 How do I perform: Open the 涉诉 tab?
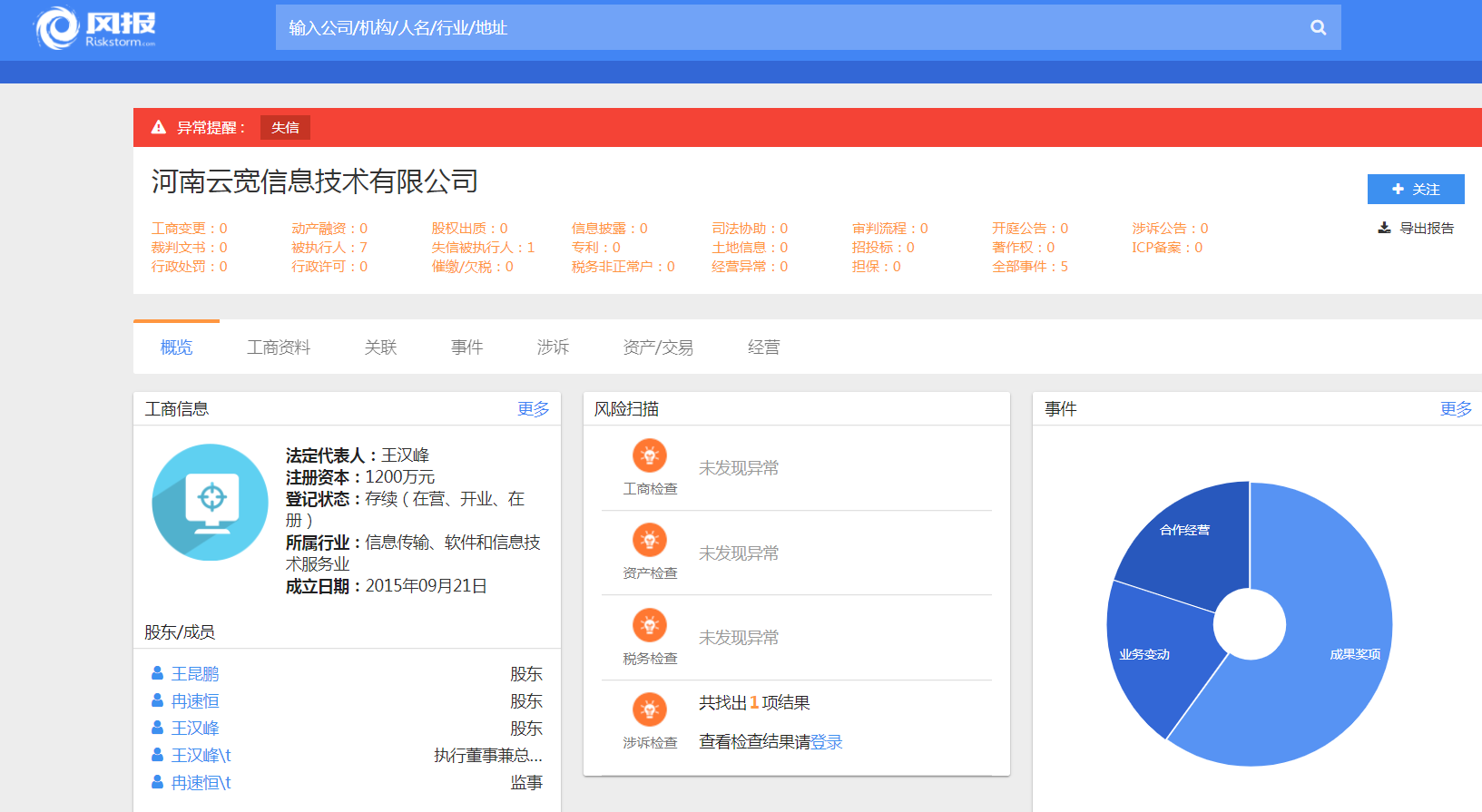point(553,347)
